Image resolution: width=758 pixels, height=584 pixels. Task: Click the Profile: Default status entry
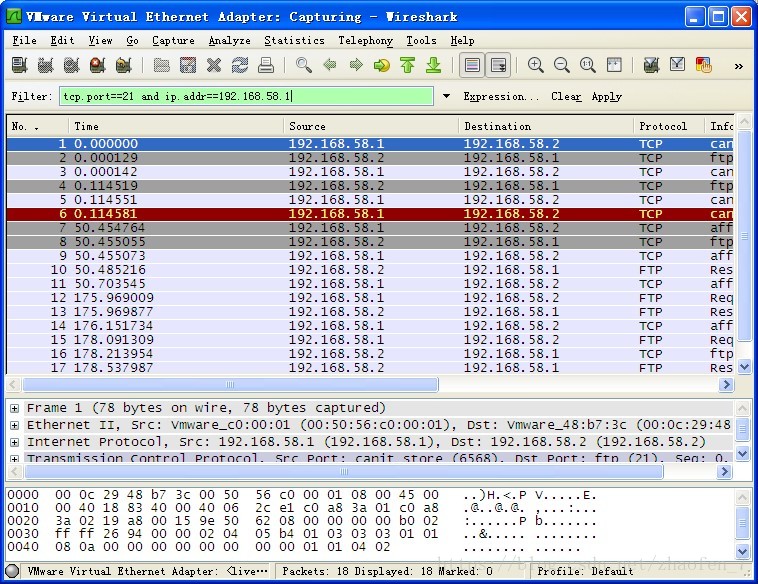pyautogui.click(x=585, y=571)
